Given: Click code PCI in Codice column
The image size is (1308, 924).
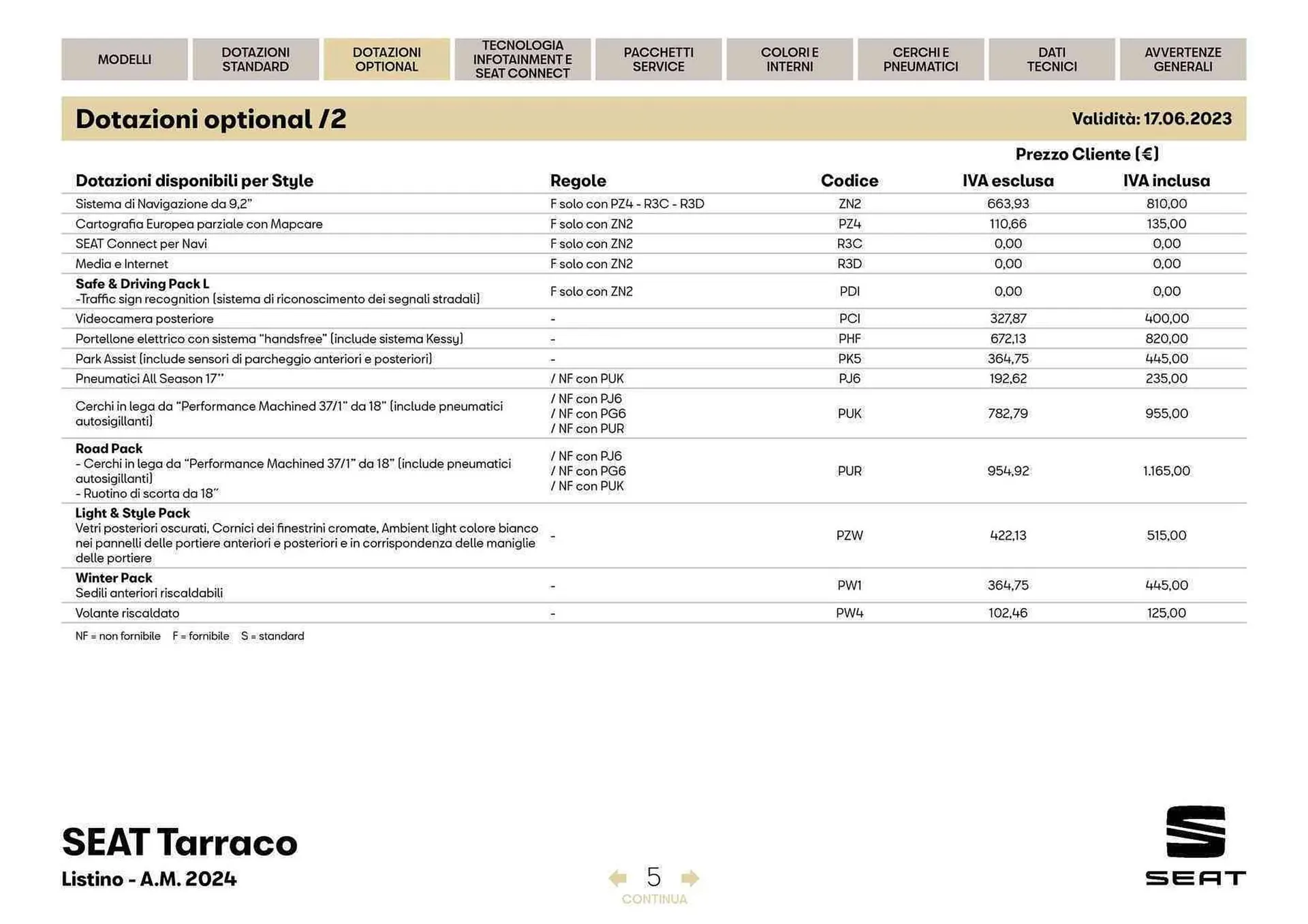Looking at the screenshot, I should [850, 319].
